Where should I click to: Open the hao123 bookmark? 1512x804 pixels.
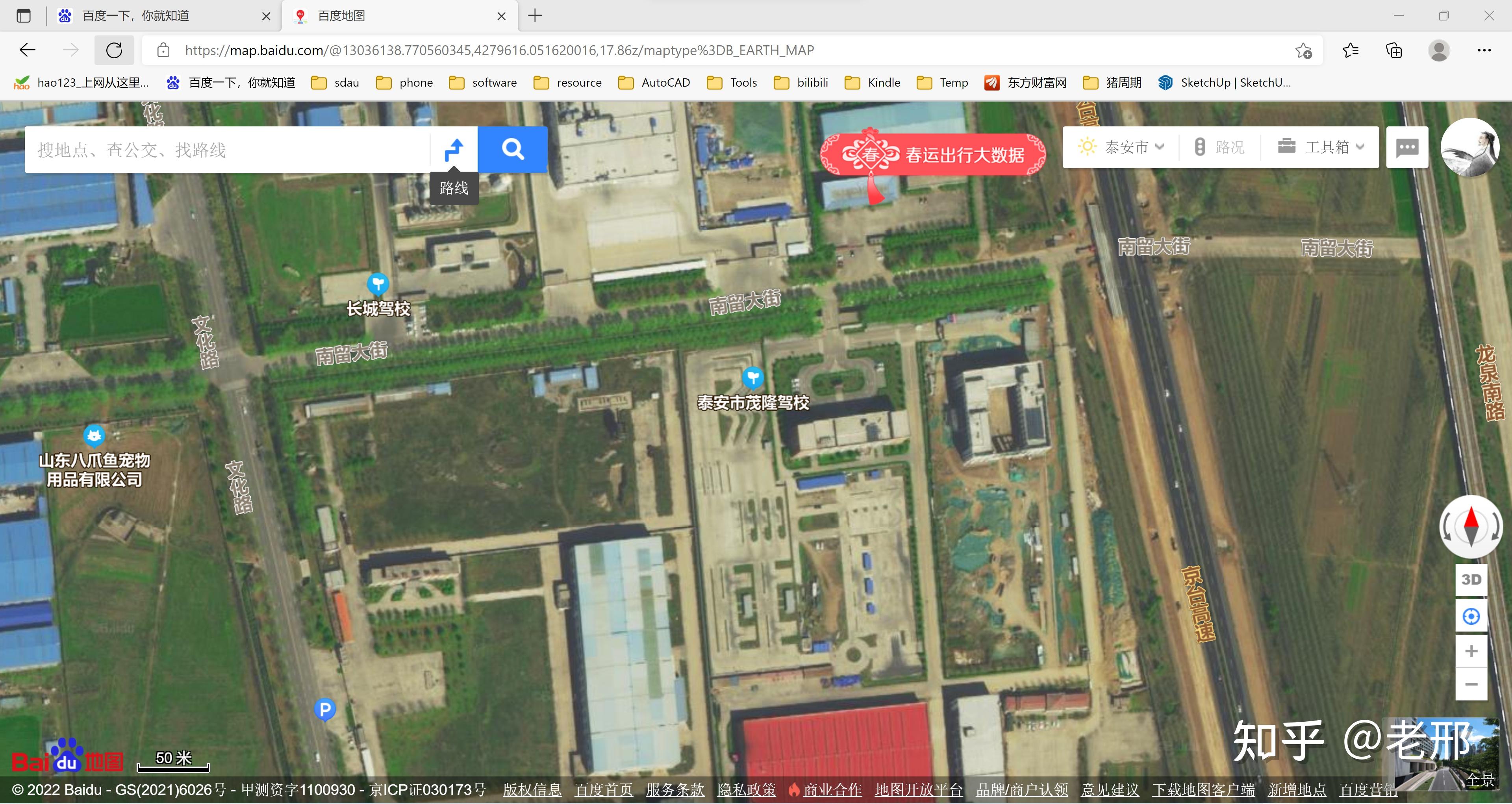81,83
